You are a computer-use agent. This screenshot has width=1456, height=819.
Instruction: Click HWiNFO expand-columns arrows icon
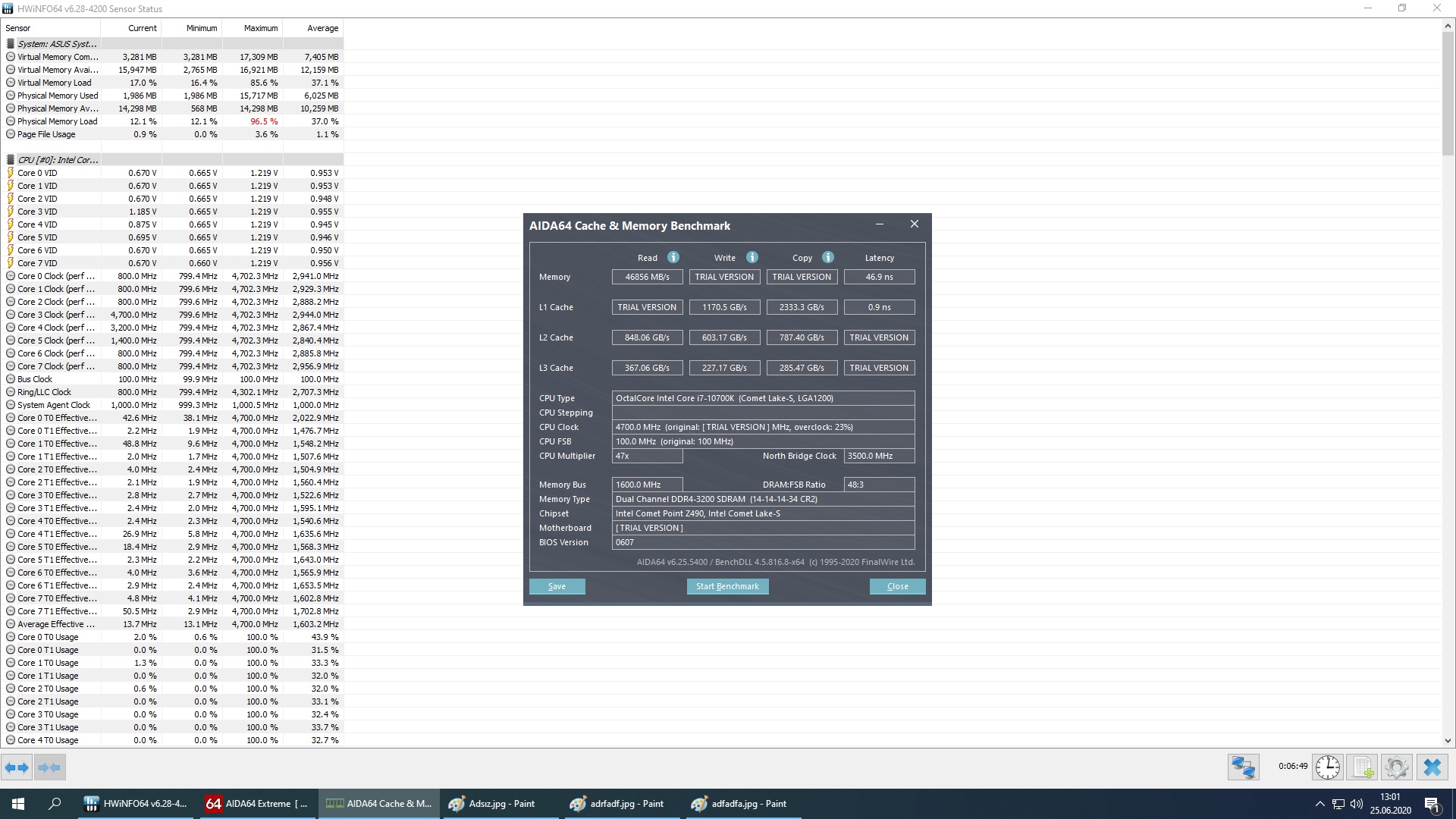[17, 767]
